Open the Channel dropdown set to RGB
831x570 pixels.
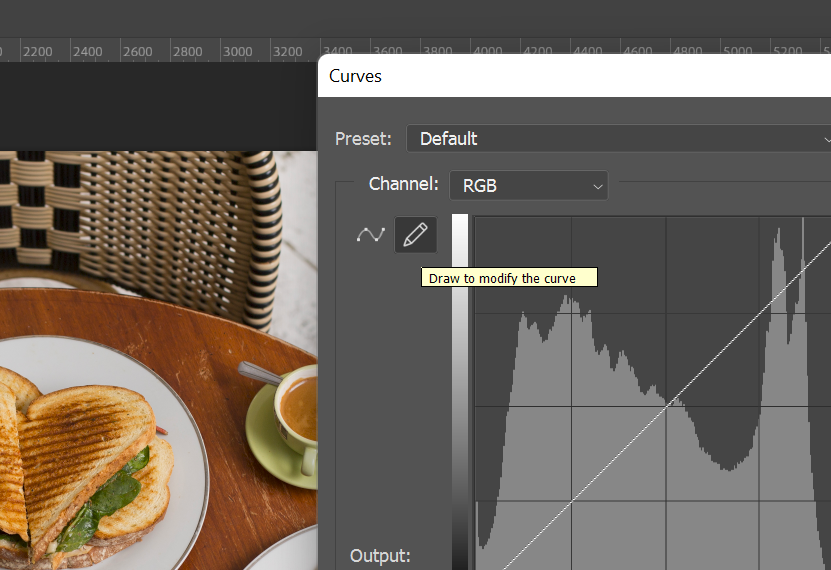click(x=528, y=185)
